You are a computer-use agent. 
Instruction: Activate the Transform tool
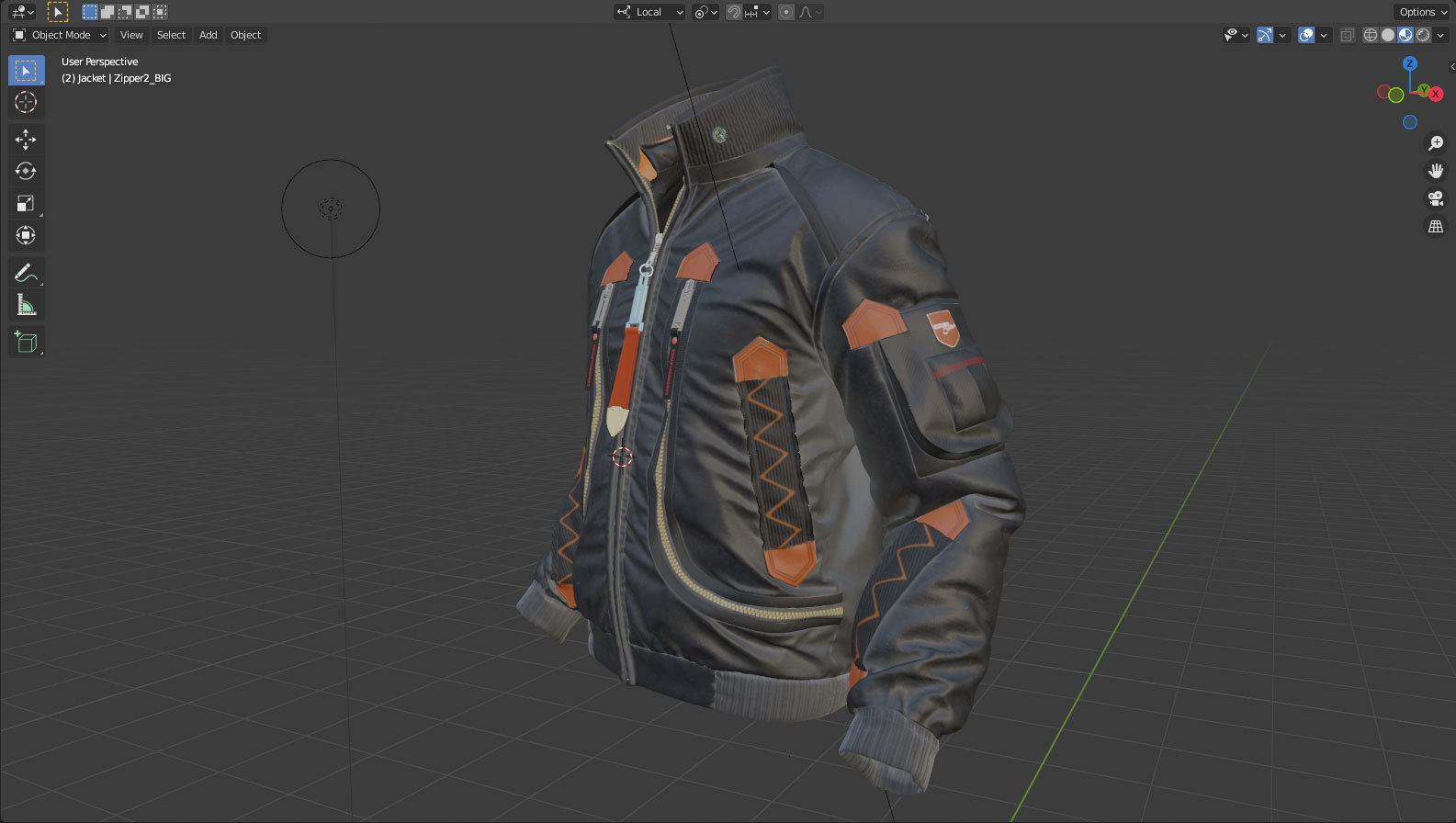(x=26, y=236)
